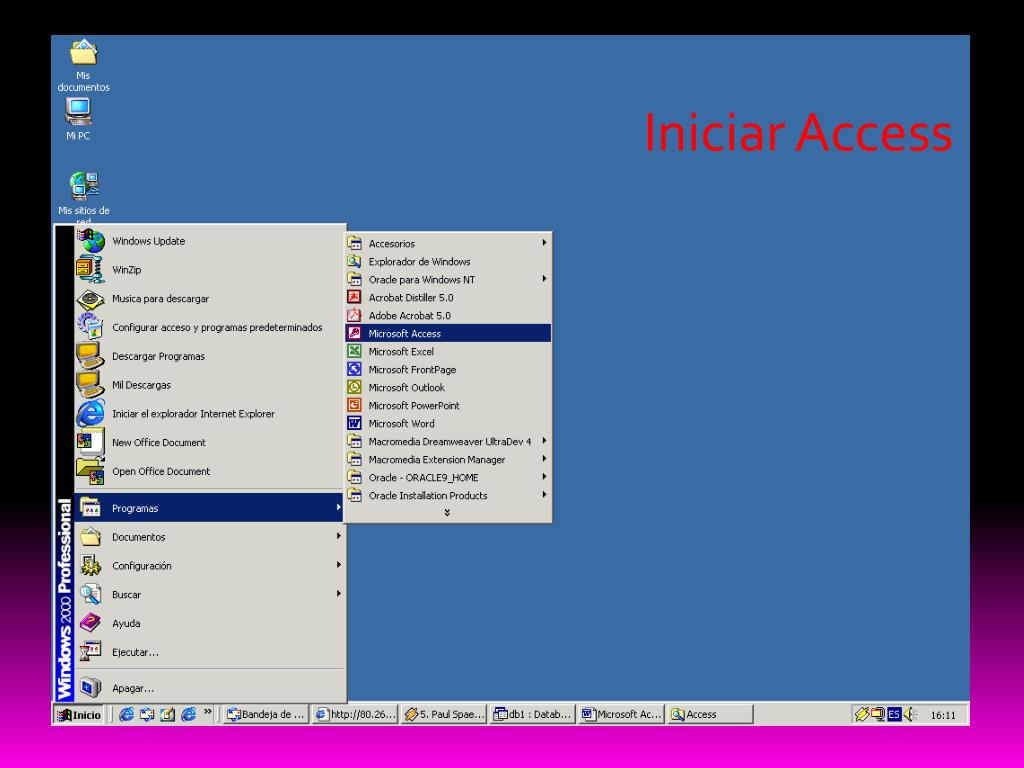Switch to Access taskbar button
1024x768 pixels.
coord(711,714)
